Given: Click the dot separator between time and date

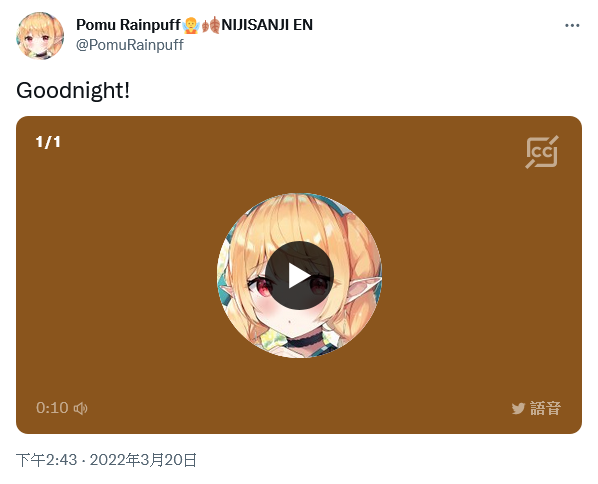Looking at the screenshot, I should pyautogui.click(x=84, y=460).
